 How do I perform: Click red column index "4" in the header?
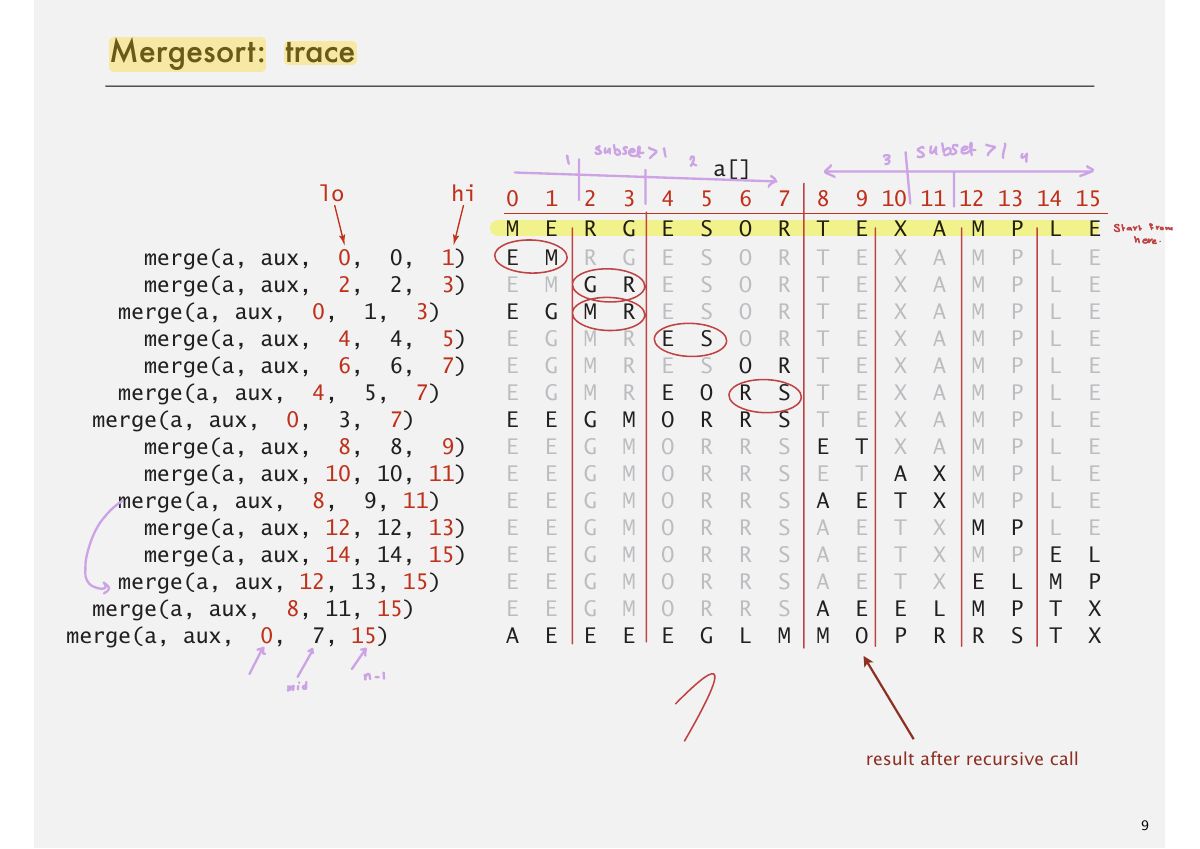668,198
